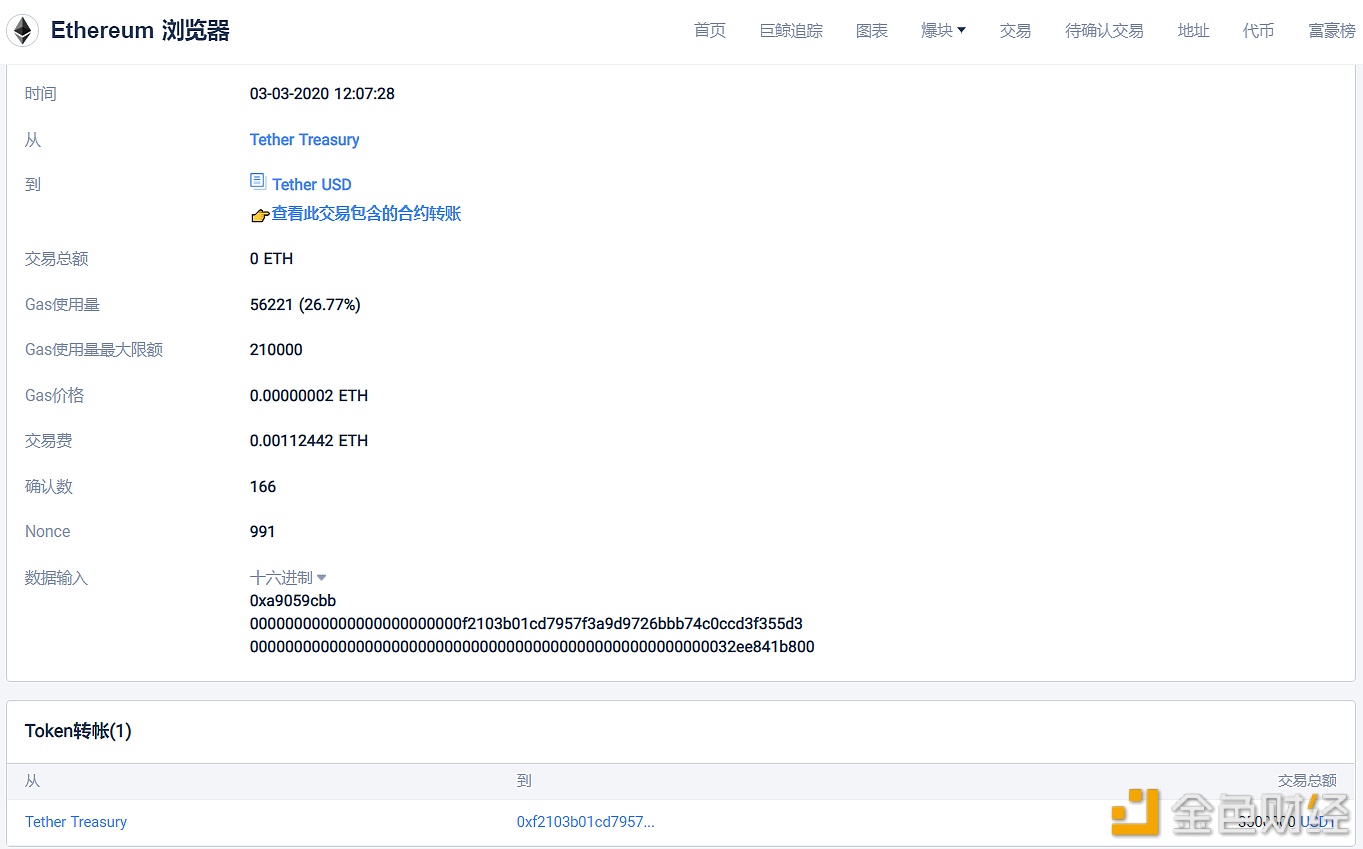Select the gas limit value 210000
This screenshot has width=1363, height=849.
276,350
